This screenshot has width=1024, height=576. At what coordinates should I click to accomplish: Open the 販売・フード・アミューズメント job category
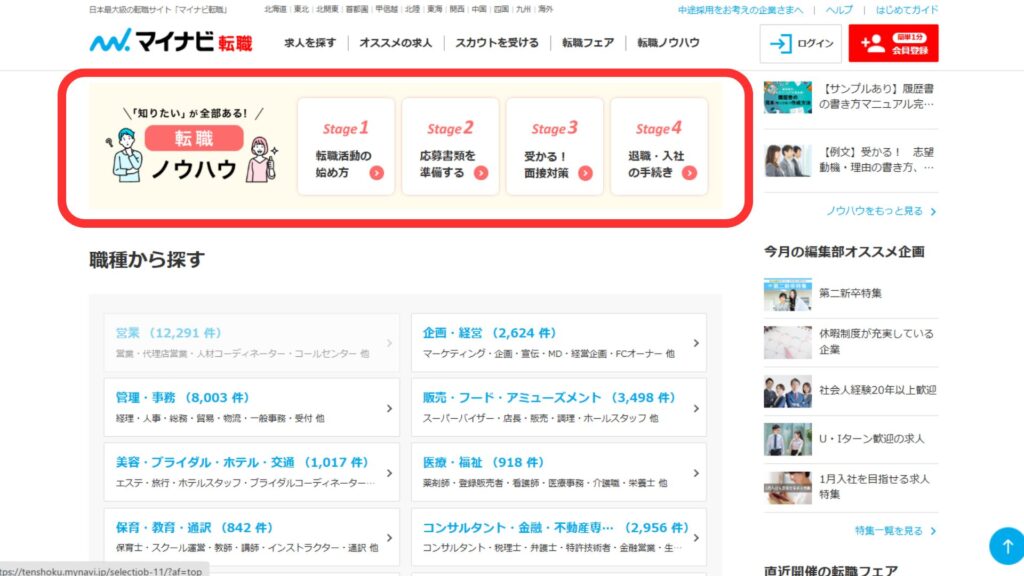tap(536, 398)
